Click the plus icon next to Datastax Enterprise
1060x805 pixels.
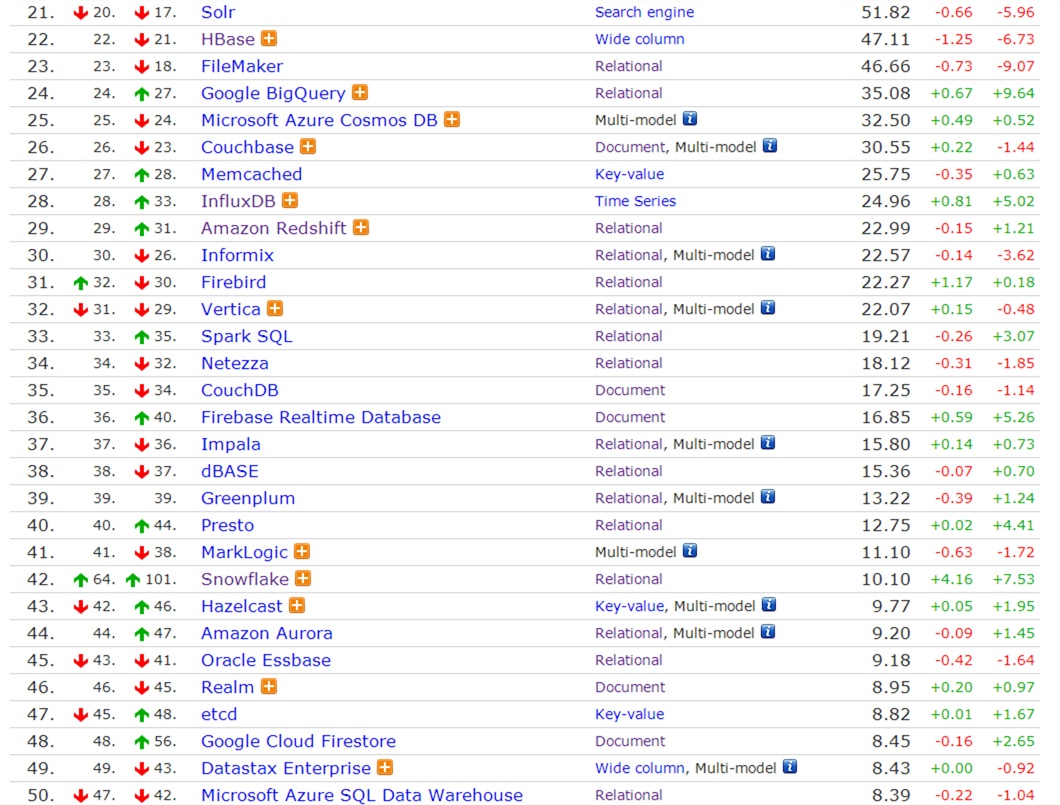pos(385,768)
